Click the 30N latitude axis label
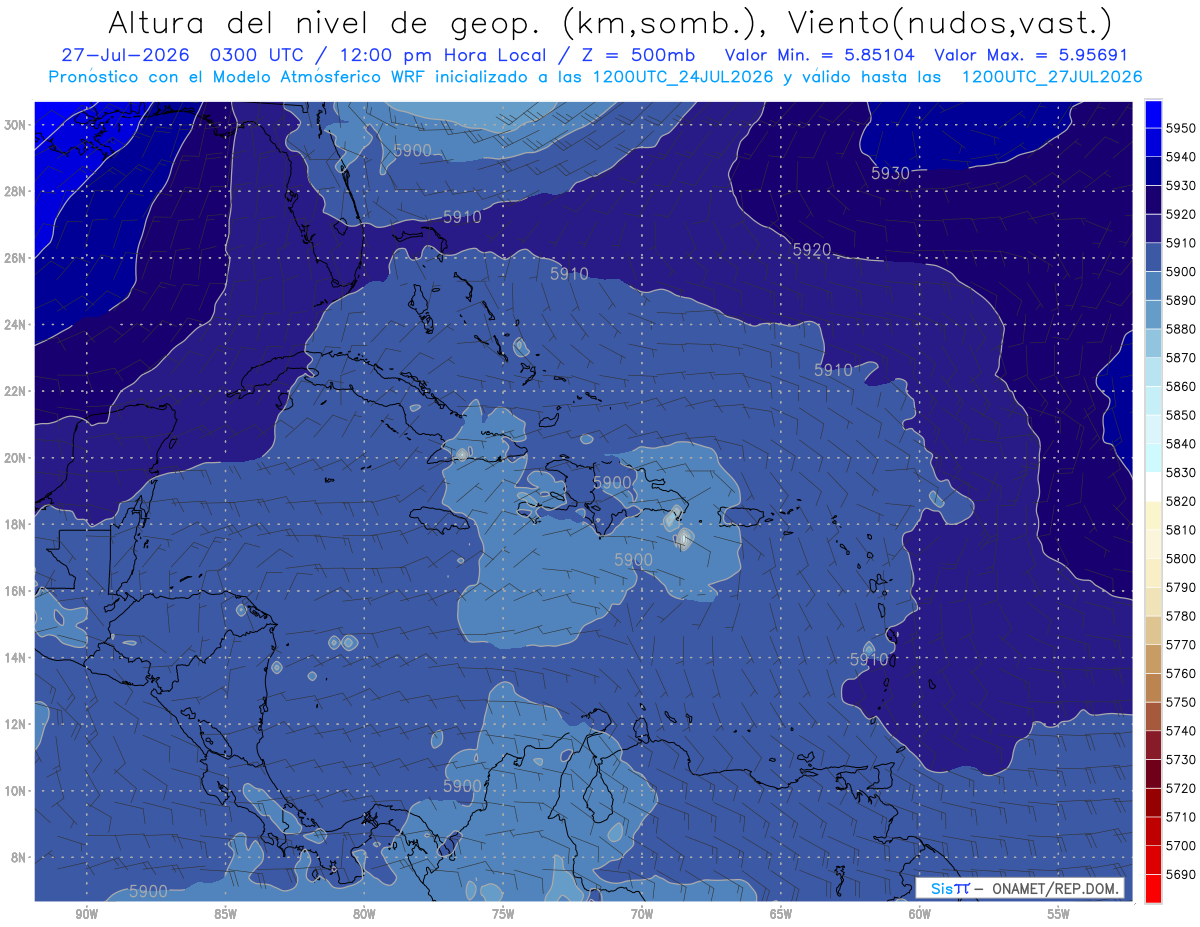 [x=16, y=125]
